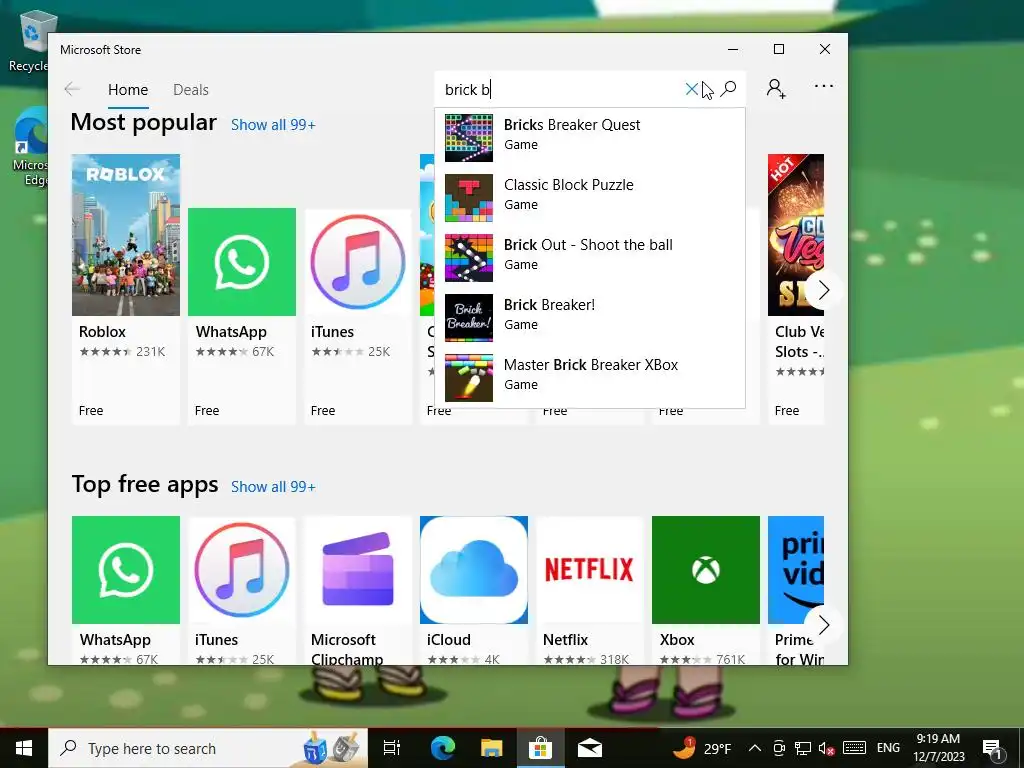Choose the 'Brick Breaker!' suggestion text
The height and width of the screenshot is (768, 1024).
coord(549,304)
